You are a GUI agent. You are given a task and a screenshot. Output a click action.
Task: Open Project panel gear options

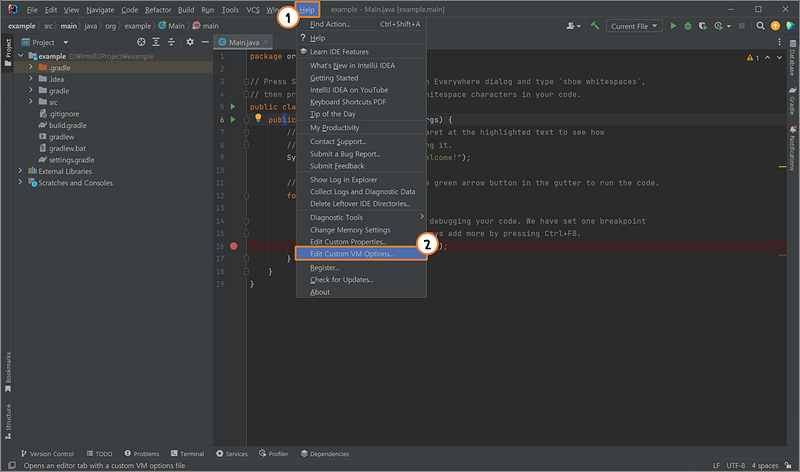(190, 42)
